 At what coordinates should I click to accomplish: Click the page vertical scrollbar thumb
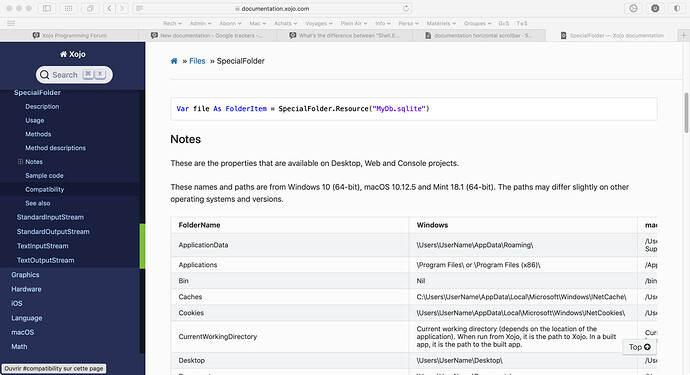(x=686, y=113)
